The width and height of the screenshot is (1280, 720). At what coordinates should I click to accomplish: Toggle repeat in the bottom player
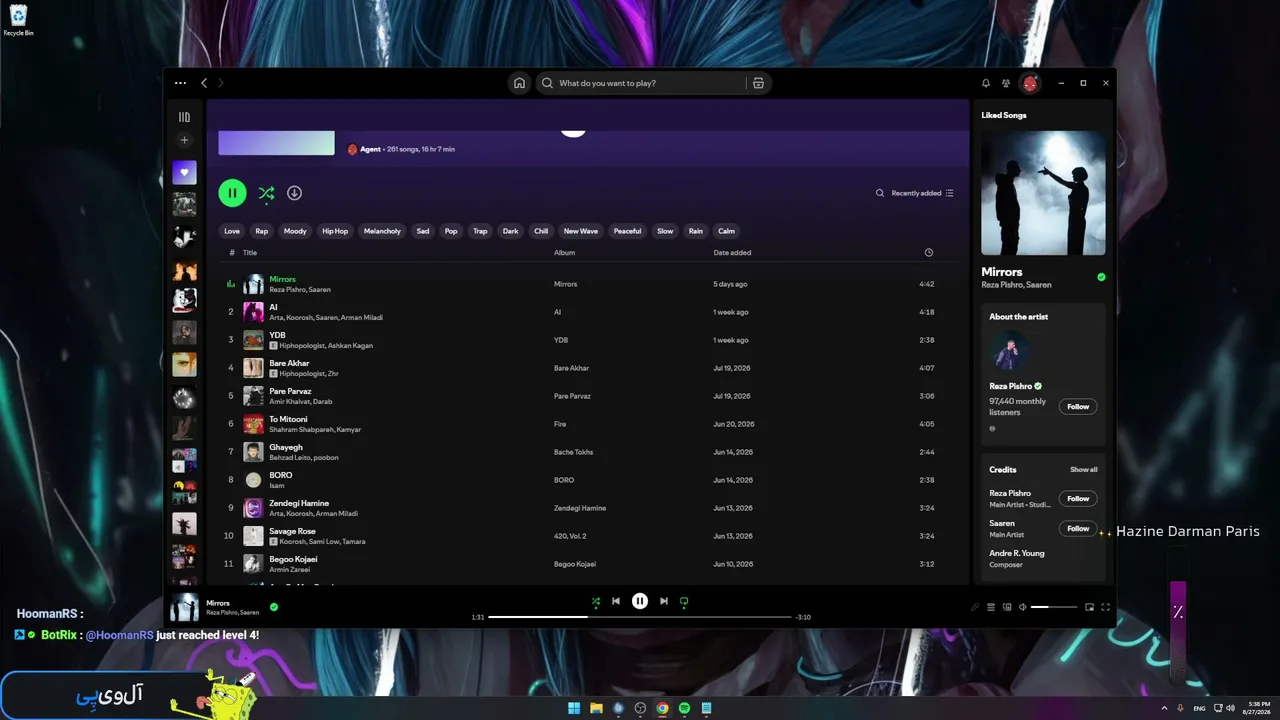tap(684, 601)
